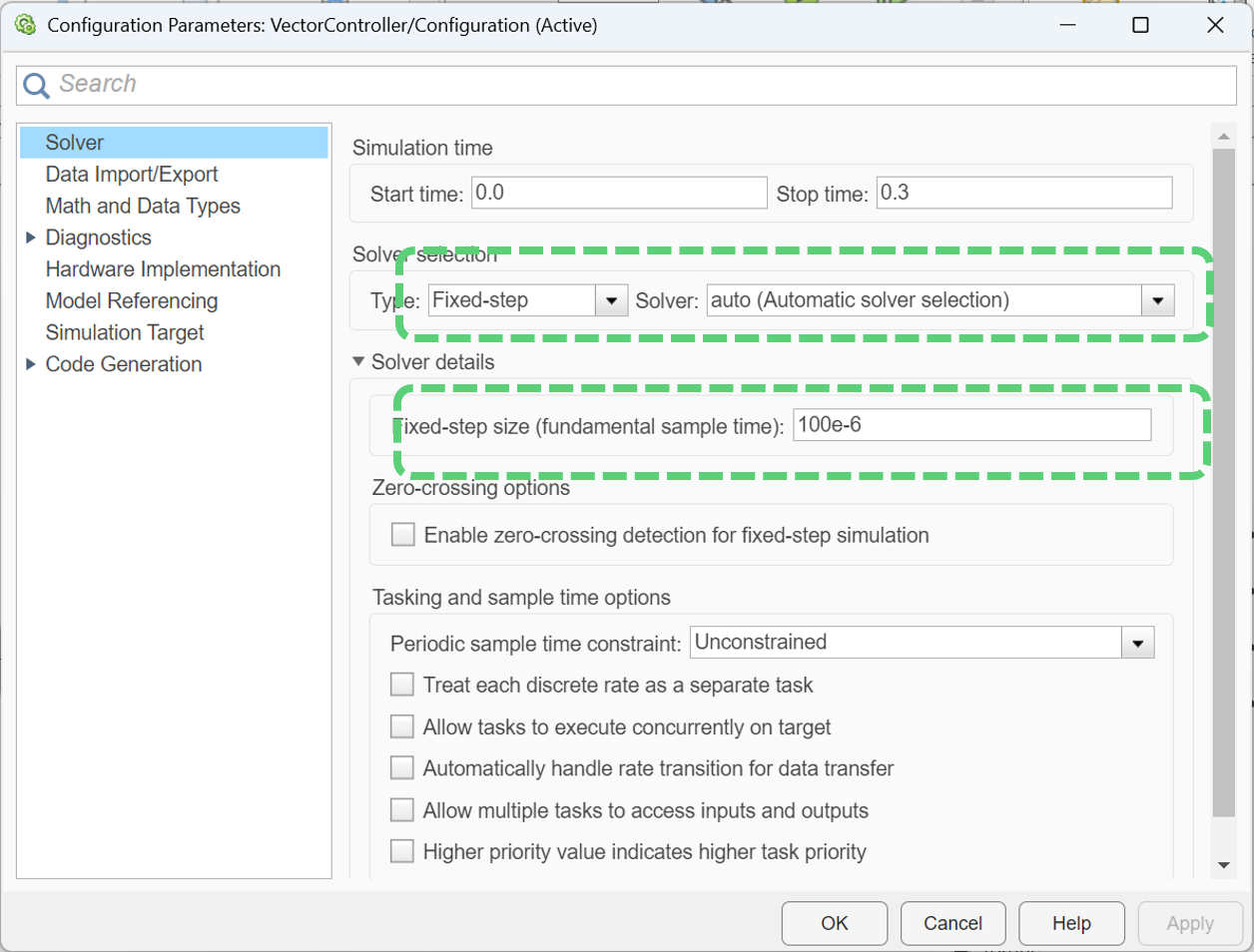The width and height of the screenshot is (1254, 952).
Task: Open the Hardware Implementation pane
Action: click(163, 269)
